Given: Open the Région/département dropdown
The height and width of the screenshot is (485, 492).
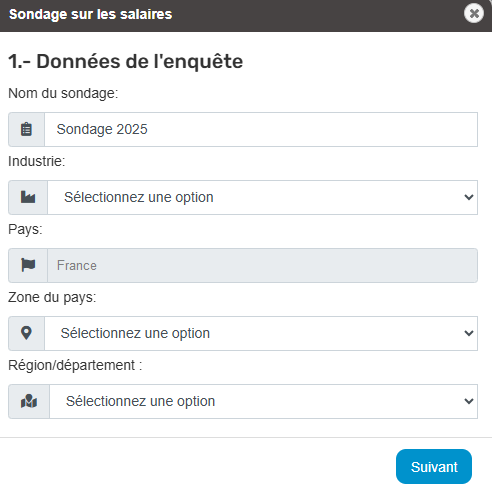Looking at the screenshot, I should tap(263, 401).
